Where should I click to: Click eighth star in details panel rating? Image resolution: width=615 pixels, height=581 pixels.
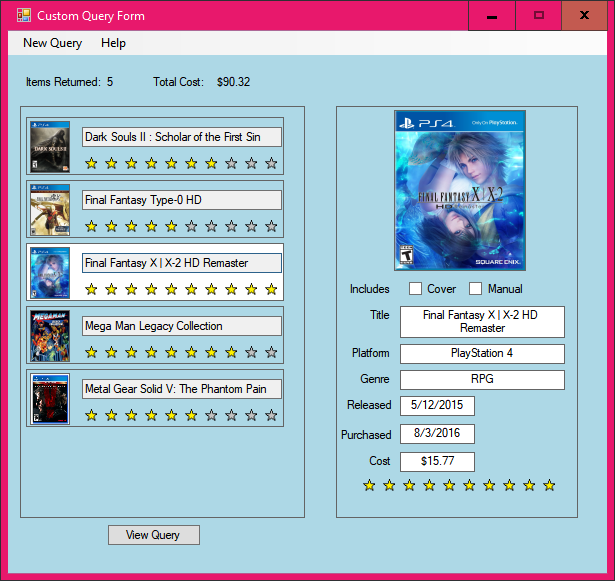tap(509, 486)
